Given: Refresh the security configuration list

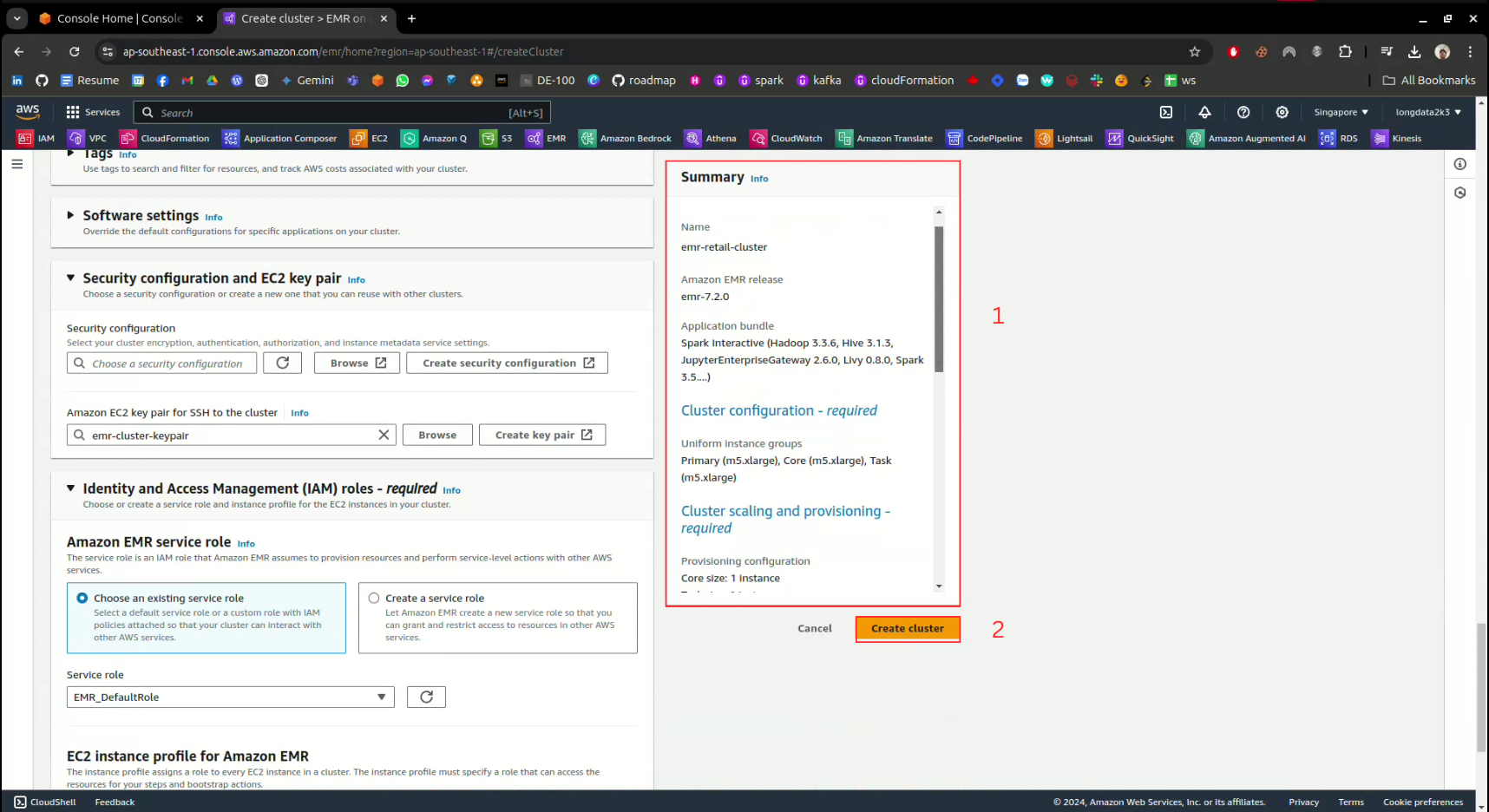Looking at the screenshot, I should [283, 363].
